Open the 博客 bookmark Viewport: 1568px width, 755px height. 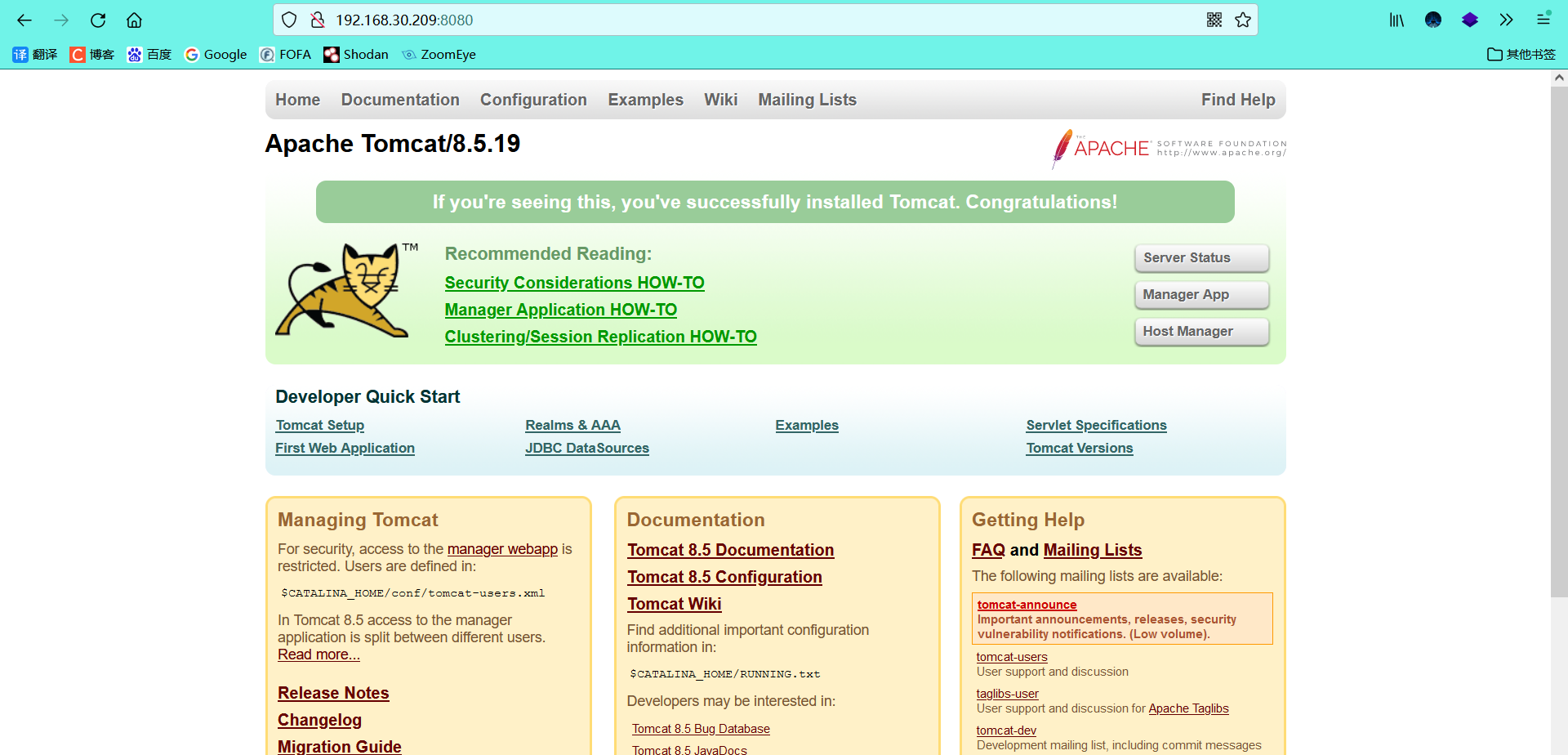pos(92,55)
